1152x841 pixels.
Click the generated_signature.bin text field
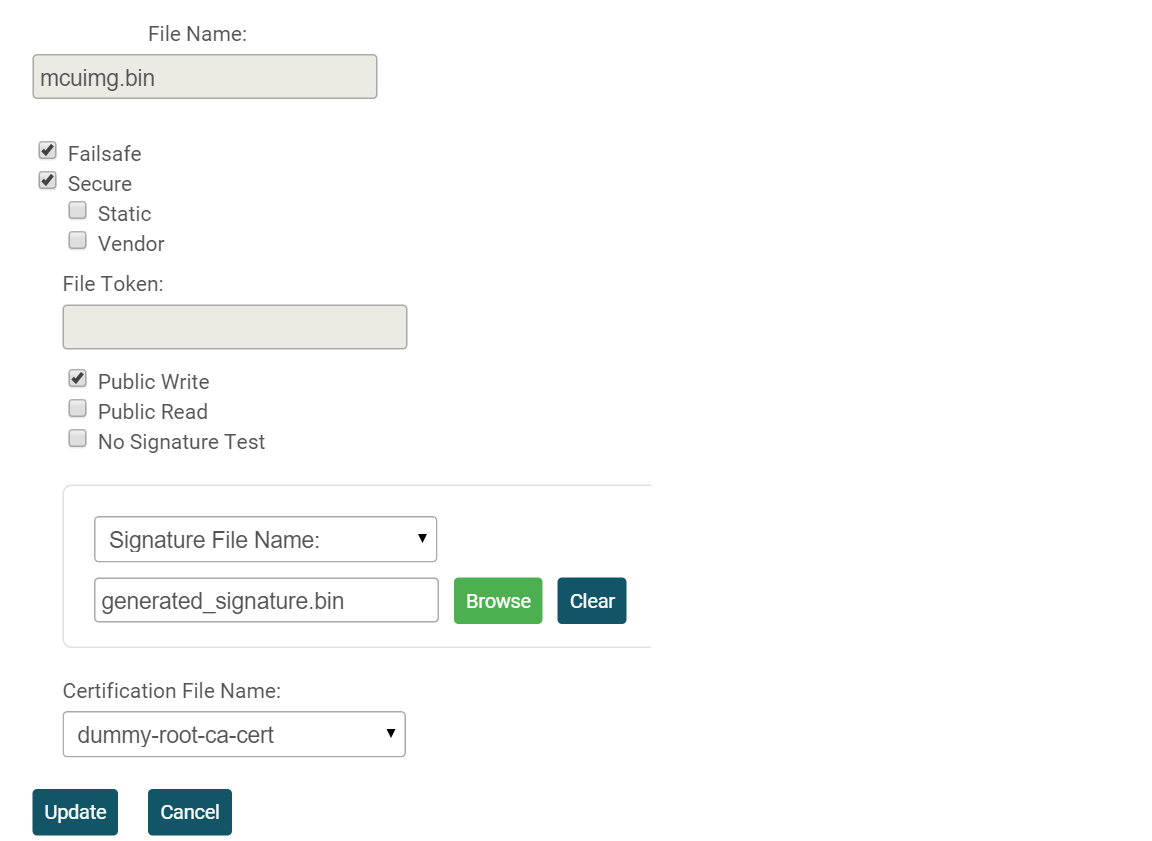coord(266,601)
